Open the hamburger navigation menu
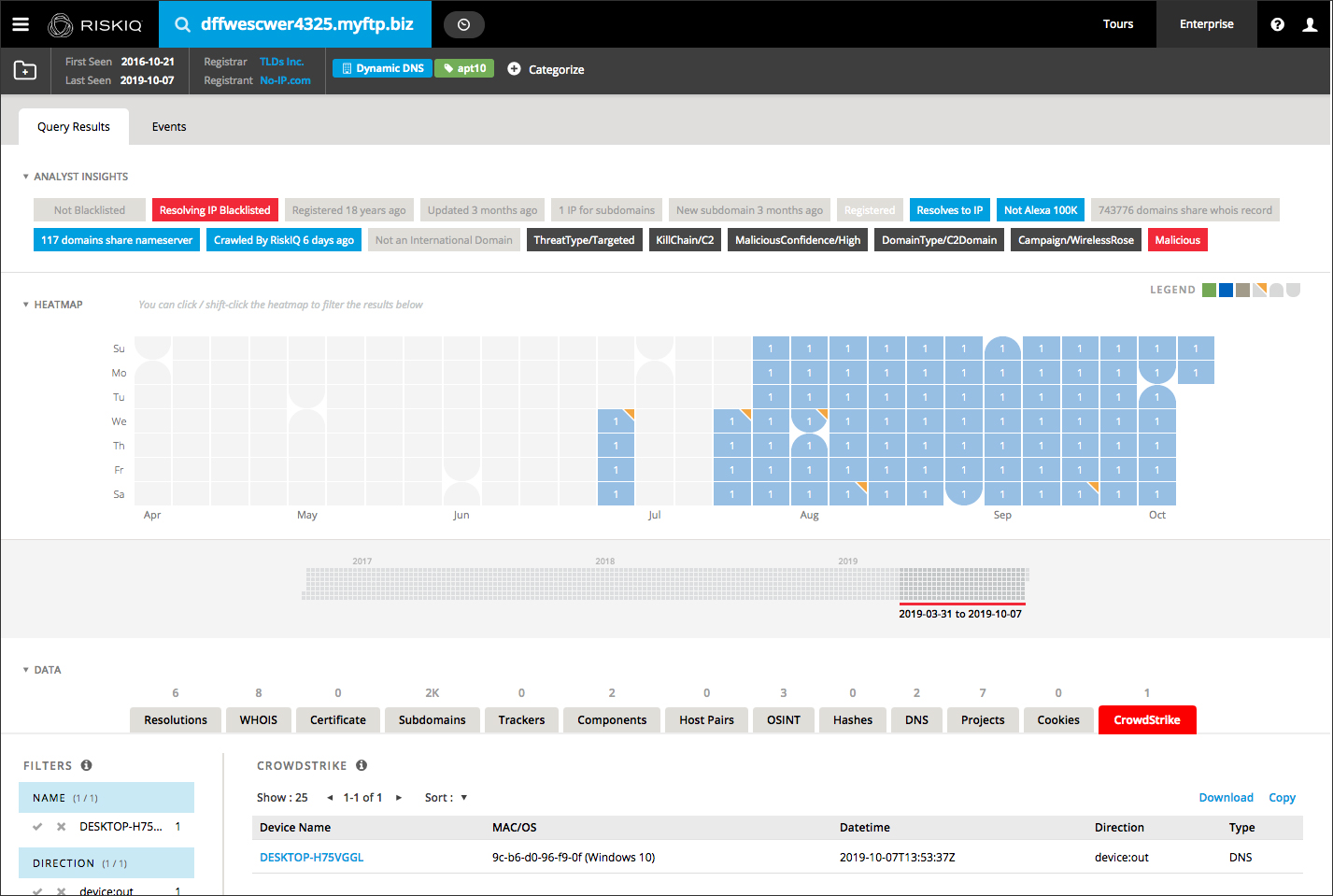The height and width of the screenshot is (896, 1333). [21, 24]
